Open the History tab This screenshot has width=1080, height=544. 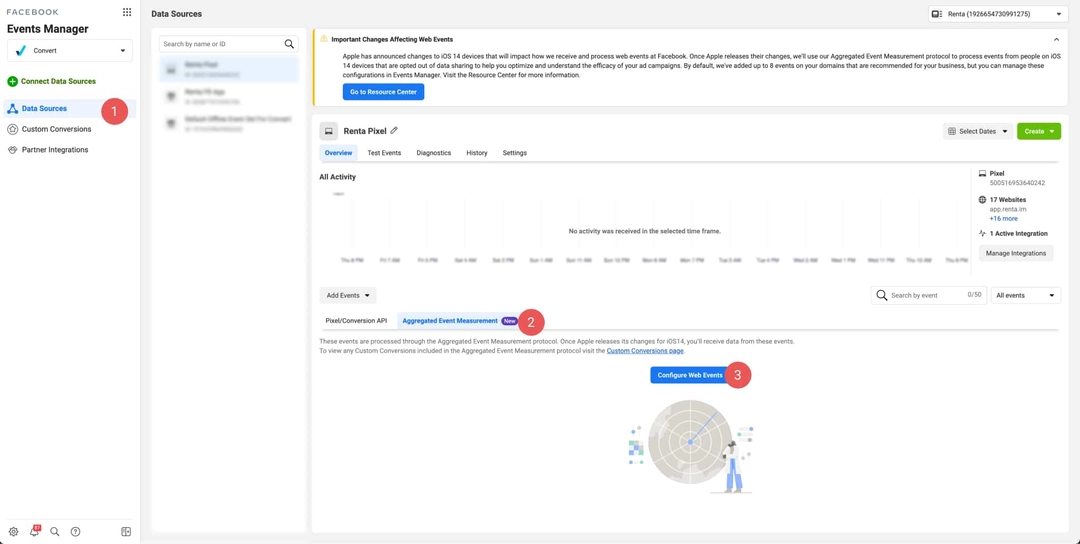pyautogui.click(x=477, y=153)
